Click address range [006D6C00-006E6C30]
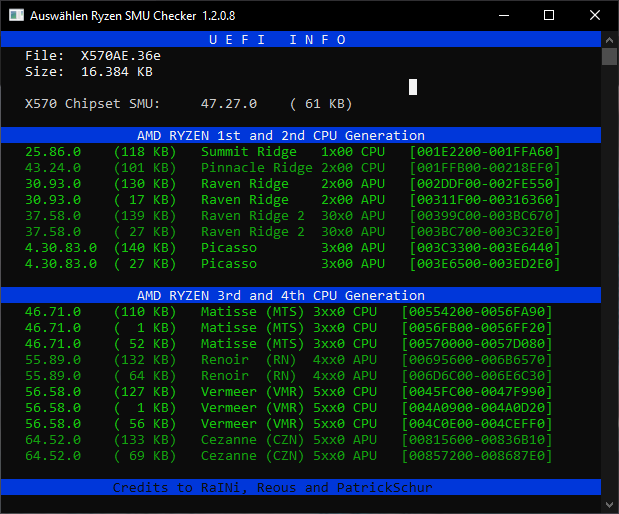Image resolution: width=619 pixels, height=514 pixels. [x=476, y=375]
